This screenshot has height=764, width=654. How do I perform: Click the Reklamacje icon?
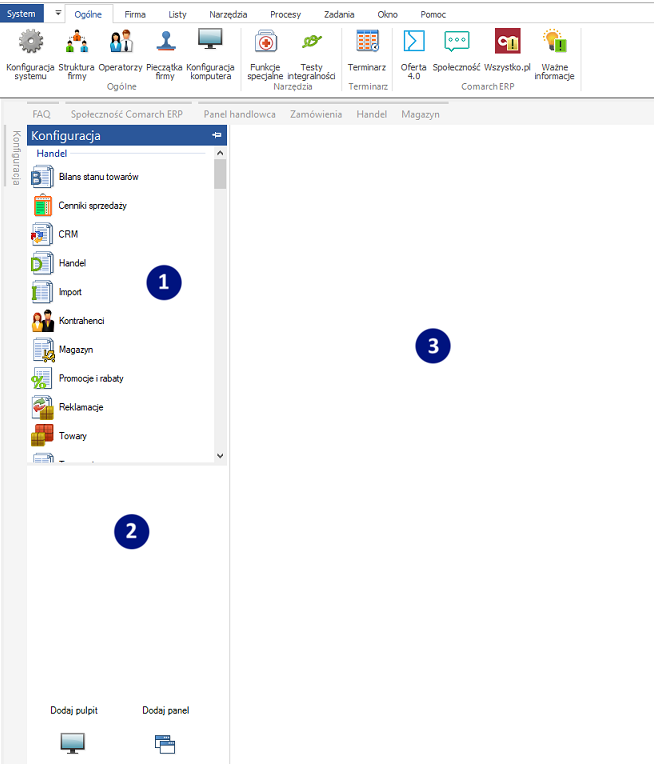(x=42, y=407)
